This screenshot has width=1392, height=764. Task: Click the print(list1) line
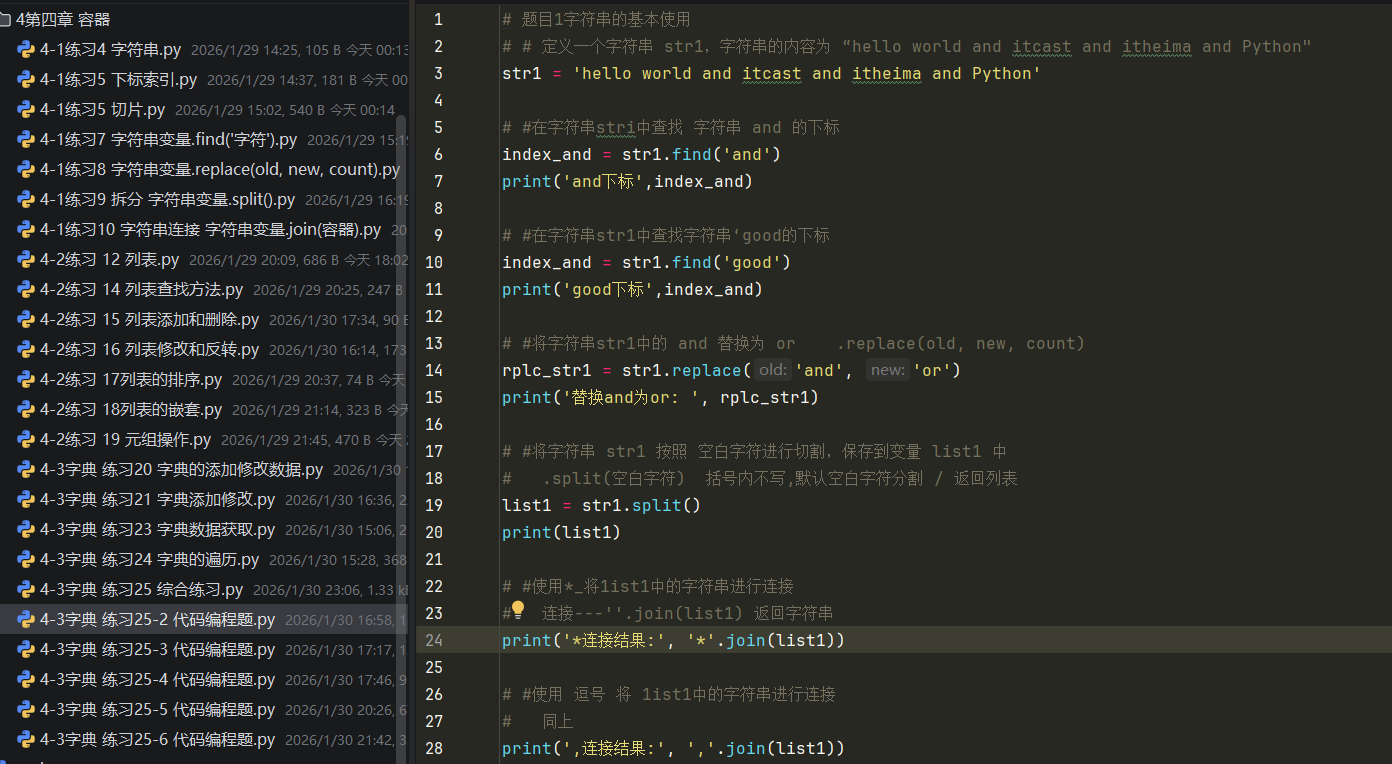[561, 532]
